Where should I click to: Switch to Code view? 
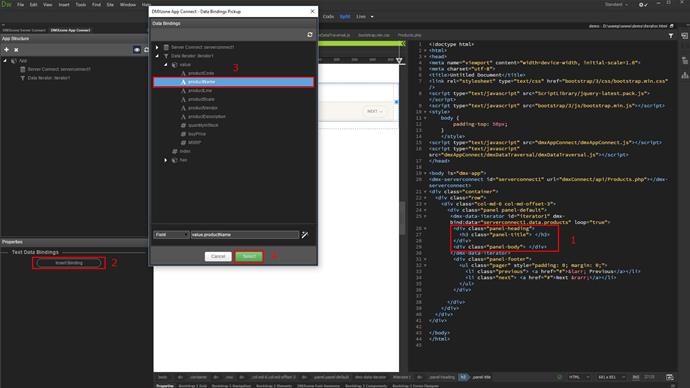click(x=328, y=17)
